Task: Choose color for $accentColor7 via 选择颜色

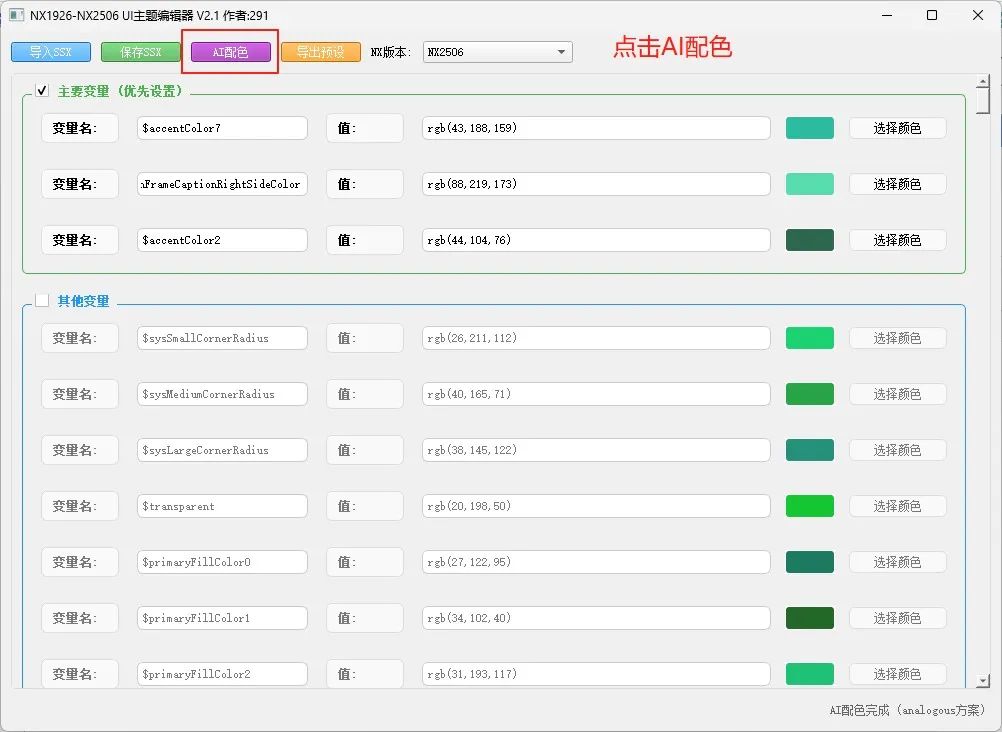Action: tap(897, 128)
